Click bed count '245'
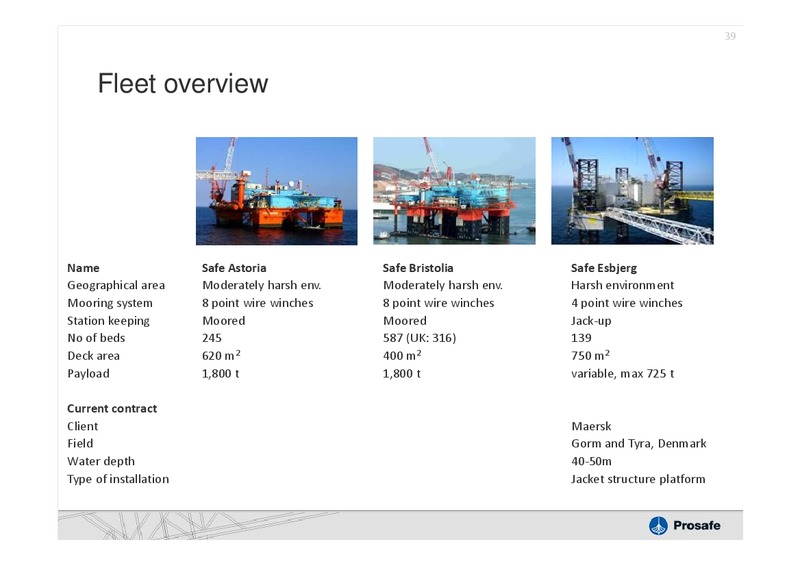Viewport: 800px width, 566px height. 212,338
